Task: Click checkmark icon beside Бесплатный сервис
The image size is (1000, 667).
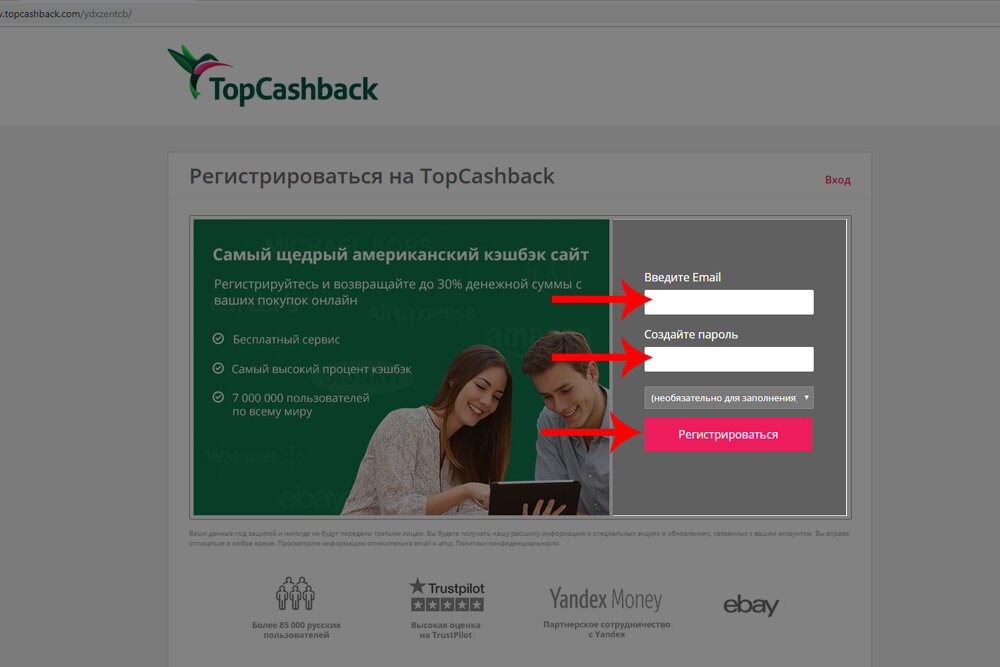Action: point(218,339)
